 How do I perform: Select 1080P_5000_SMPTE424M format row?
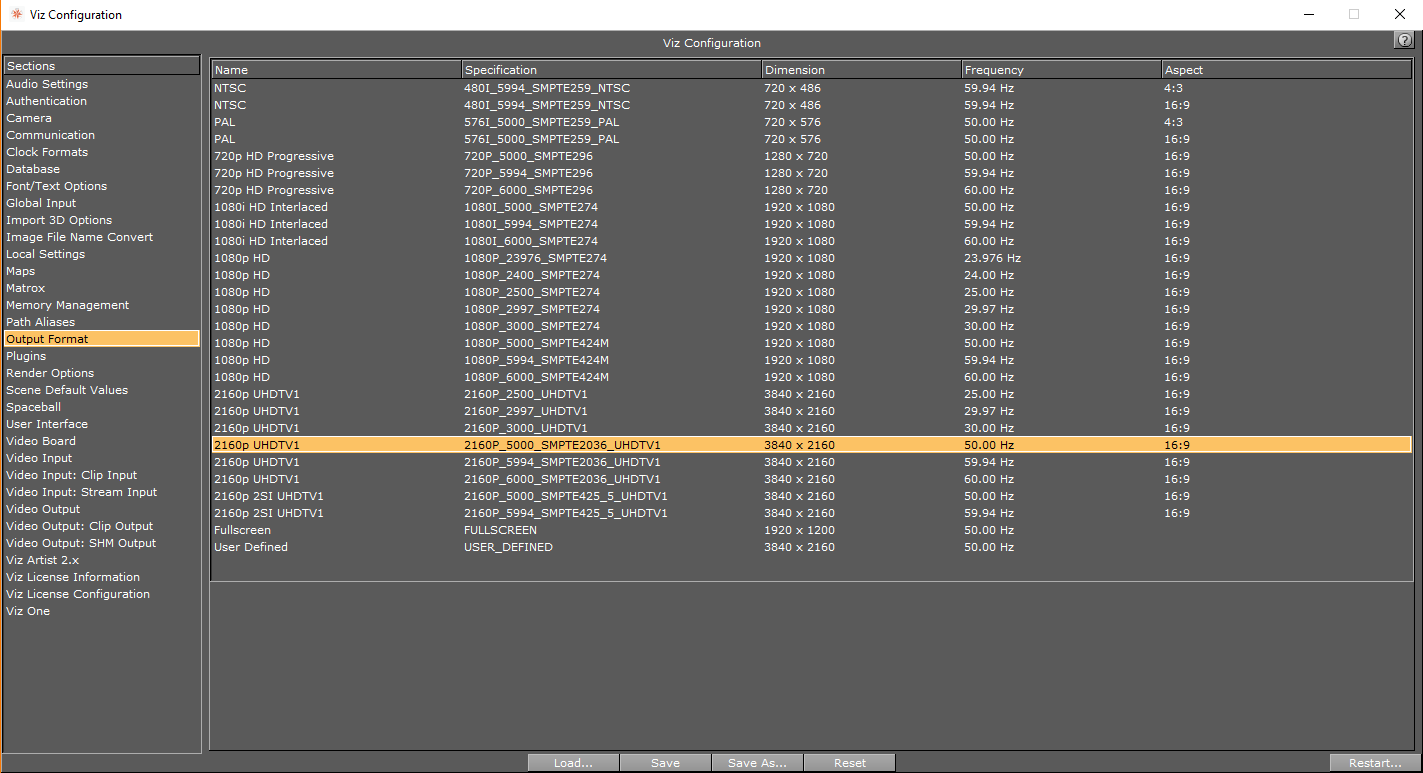point(811,343)
